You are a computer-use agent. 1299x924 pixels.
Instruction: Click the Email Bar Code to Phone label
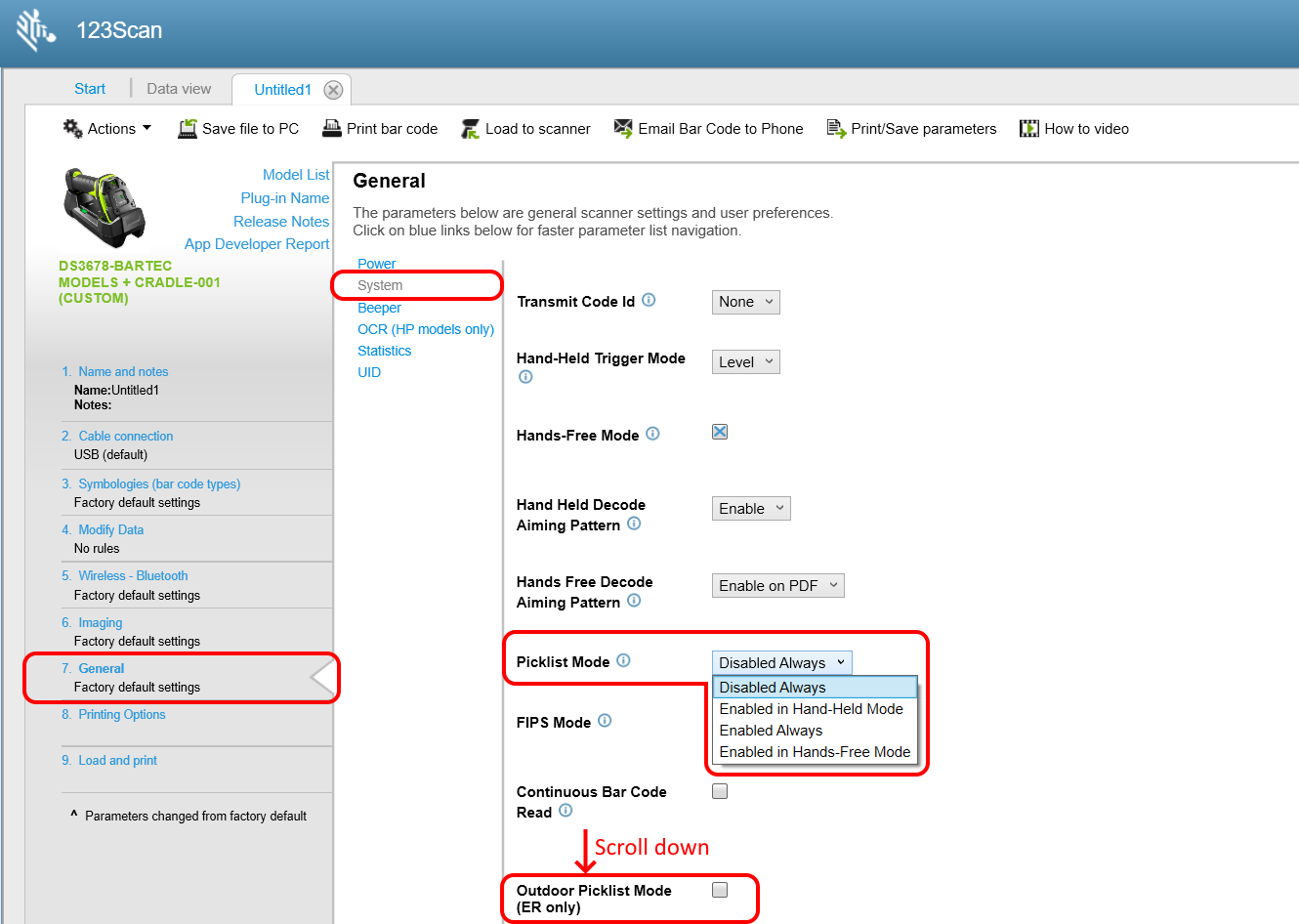coord(721,129)
